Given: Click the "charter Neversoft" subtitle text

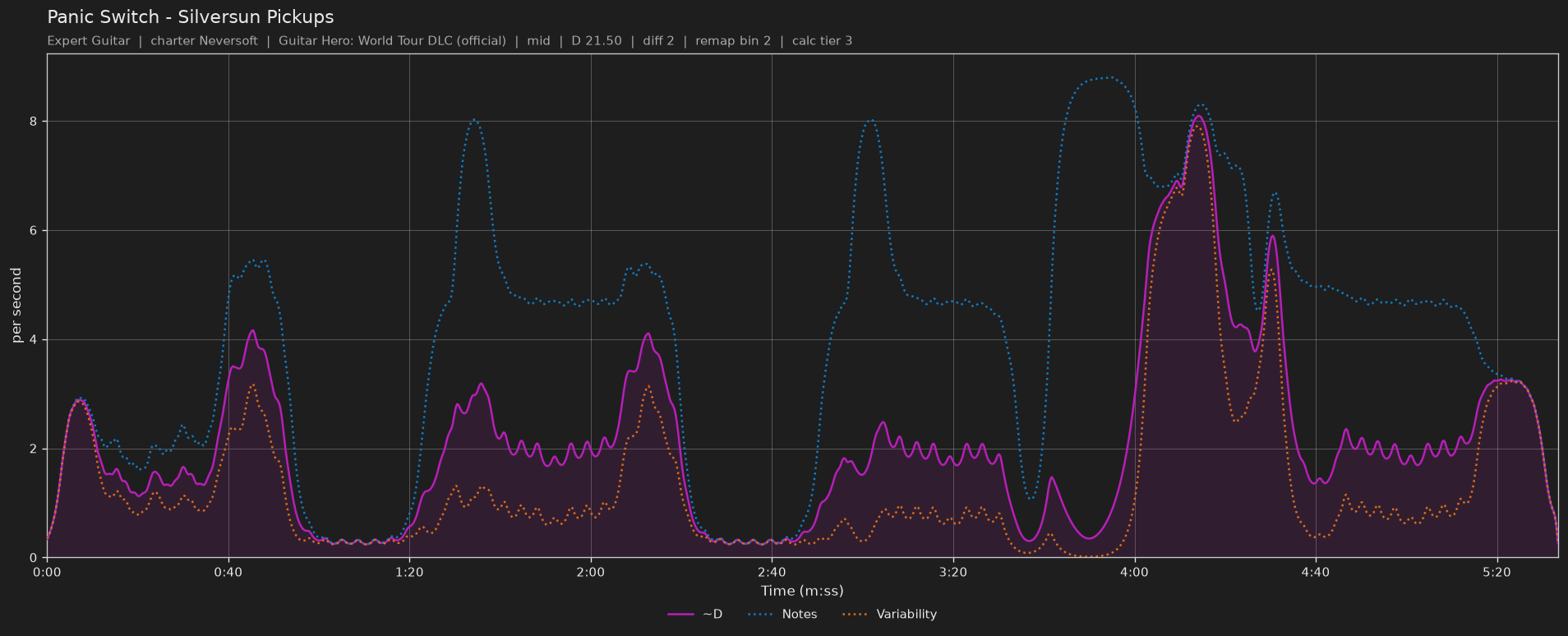Looking at the screenshot, I should point(204,41).
